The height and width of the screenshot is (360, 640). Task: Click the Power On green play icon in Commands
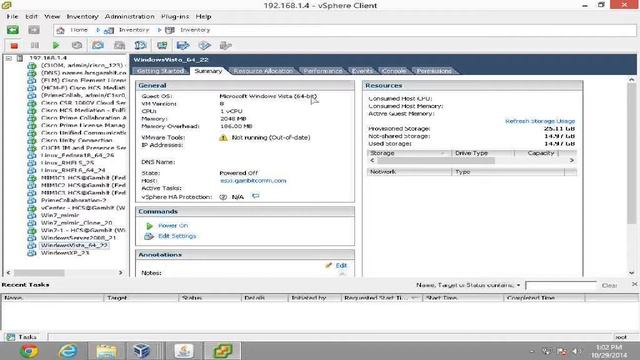click(x=149, y=226)
